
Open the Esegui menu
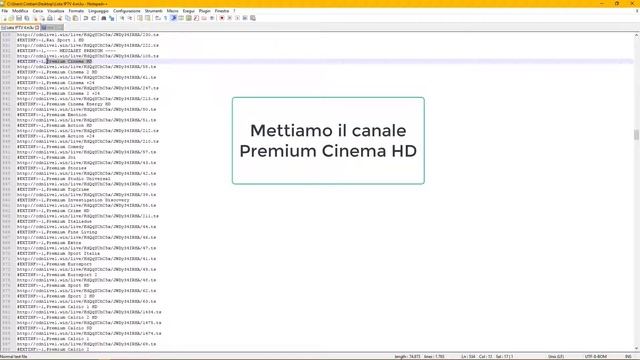coord(189,11)
